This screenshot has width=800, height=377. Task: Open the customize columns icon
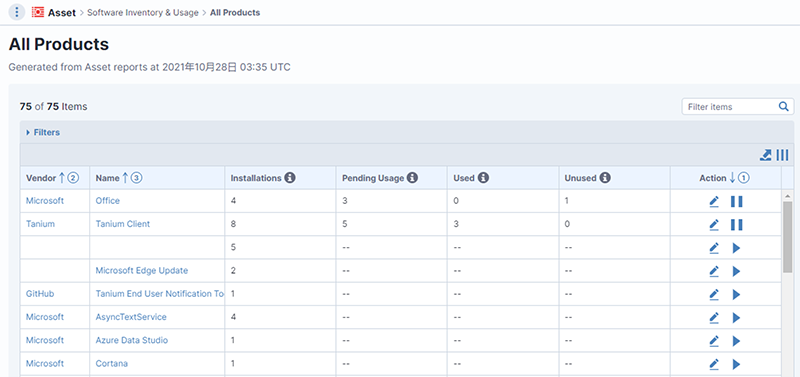pyautogui.click(x=782, y=155)
